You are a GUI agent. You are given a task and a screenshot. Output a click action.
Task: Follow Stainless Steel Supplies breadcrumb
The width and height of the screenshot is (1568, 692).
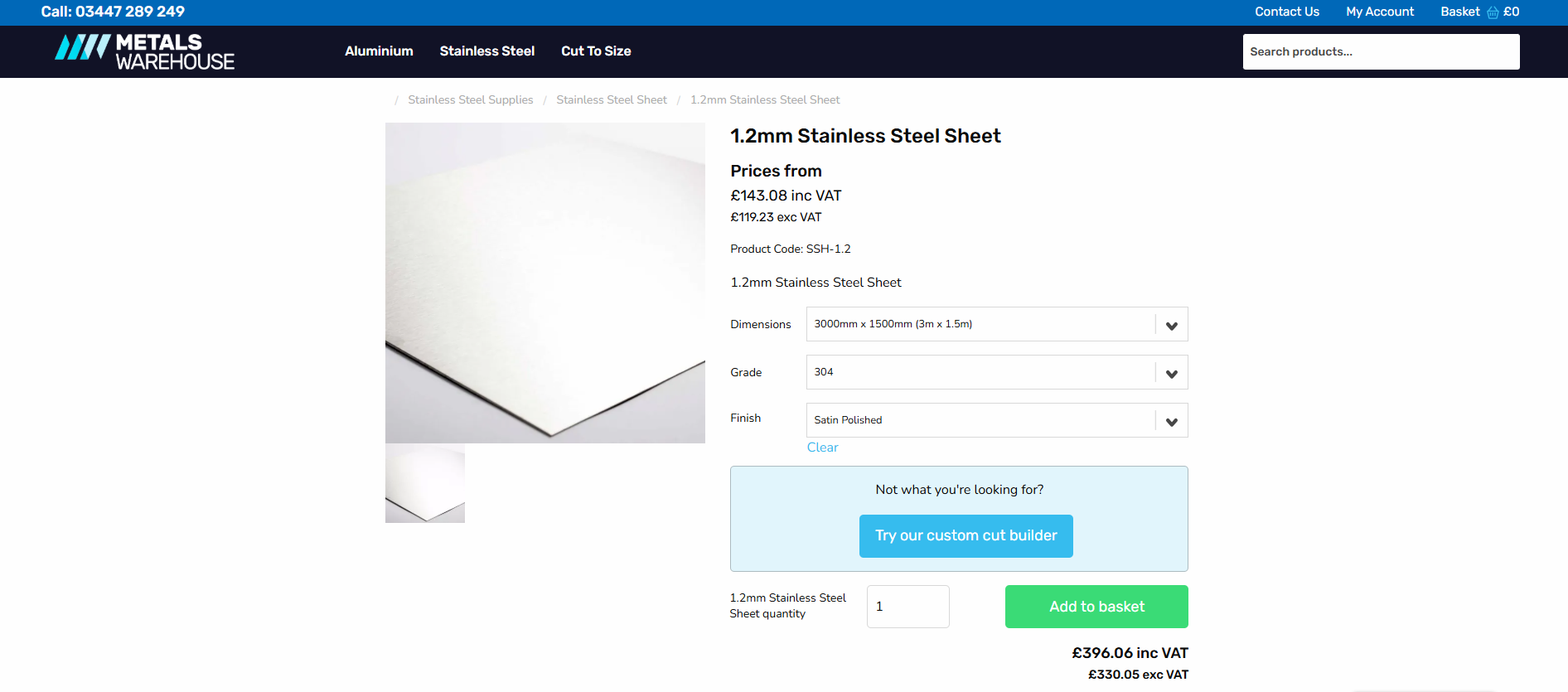[471, 99]
